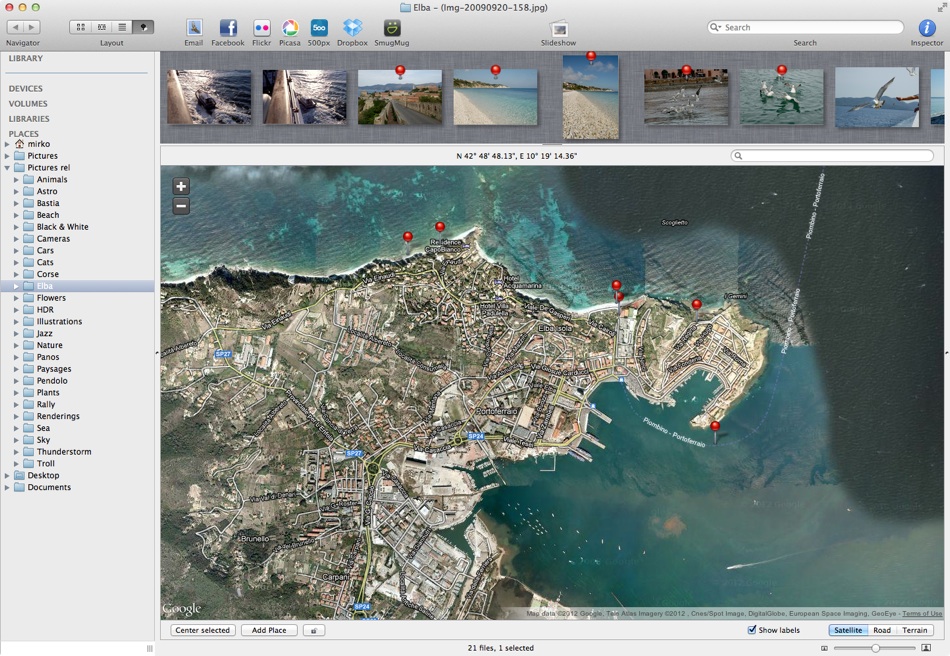Click the Add Place button
The image size is (950, 656).
269,630
